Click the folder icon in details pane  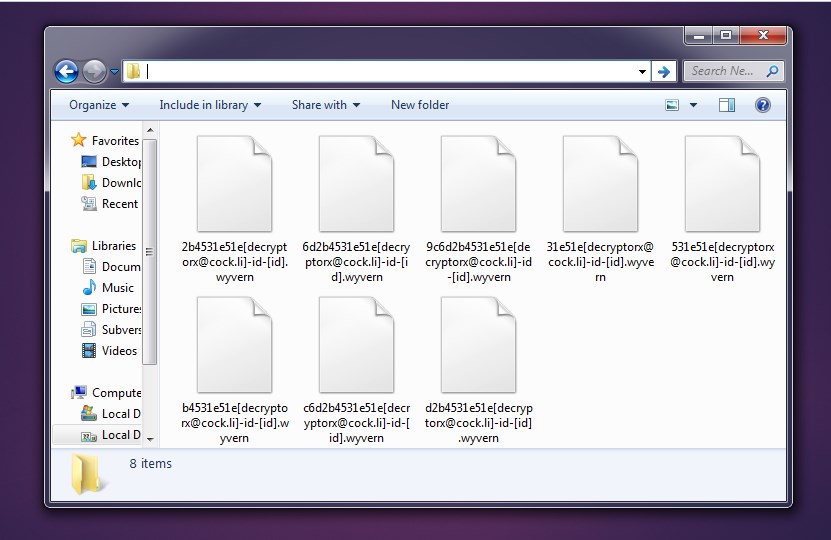[x=86, y=474]
